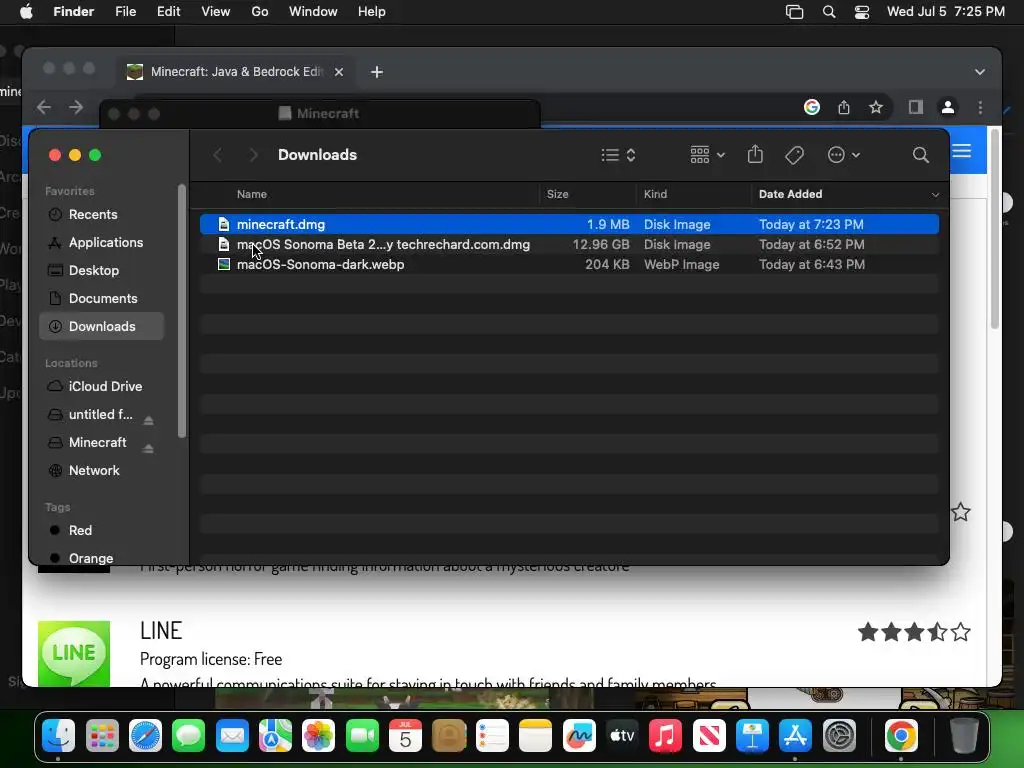Viewport: 1024px width, 768px height.
Task: Click the LINE star rating
Action: (914, 632)
